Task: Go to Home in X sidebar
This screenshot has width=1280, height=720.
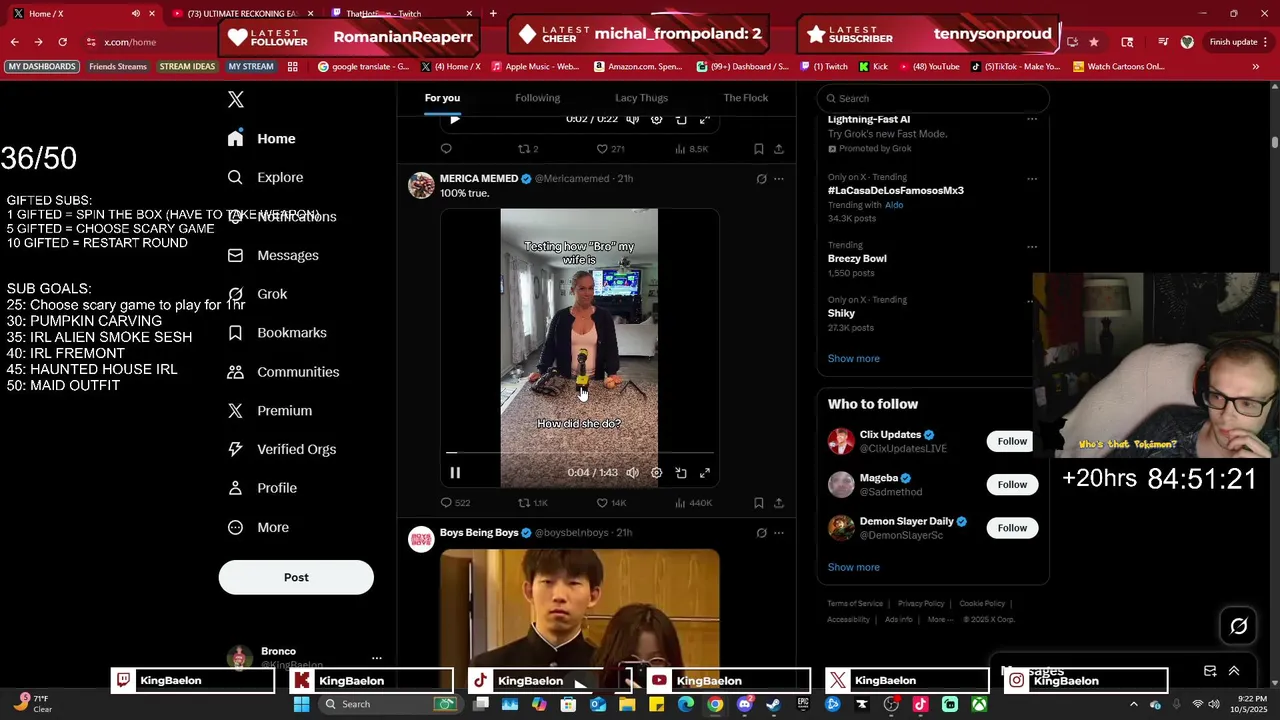Action: coord(261,139)
